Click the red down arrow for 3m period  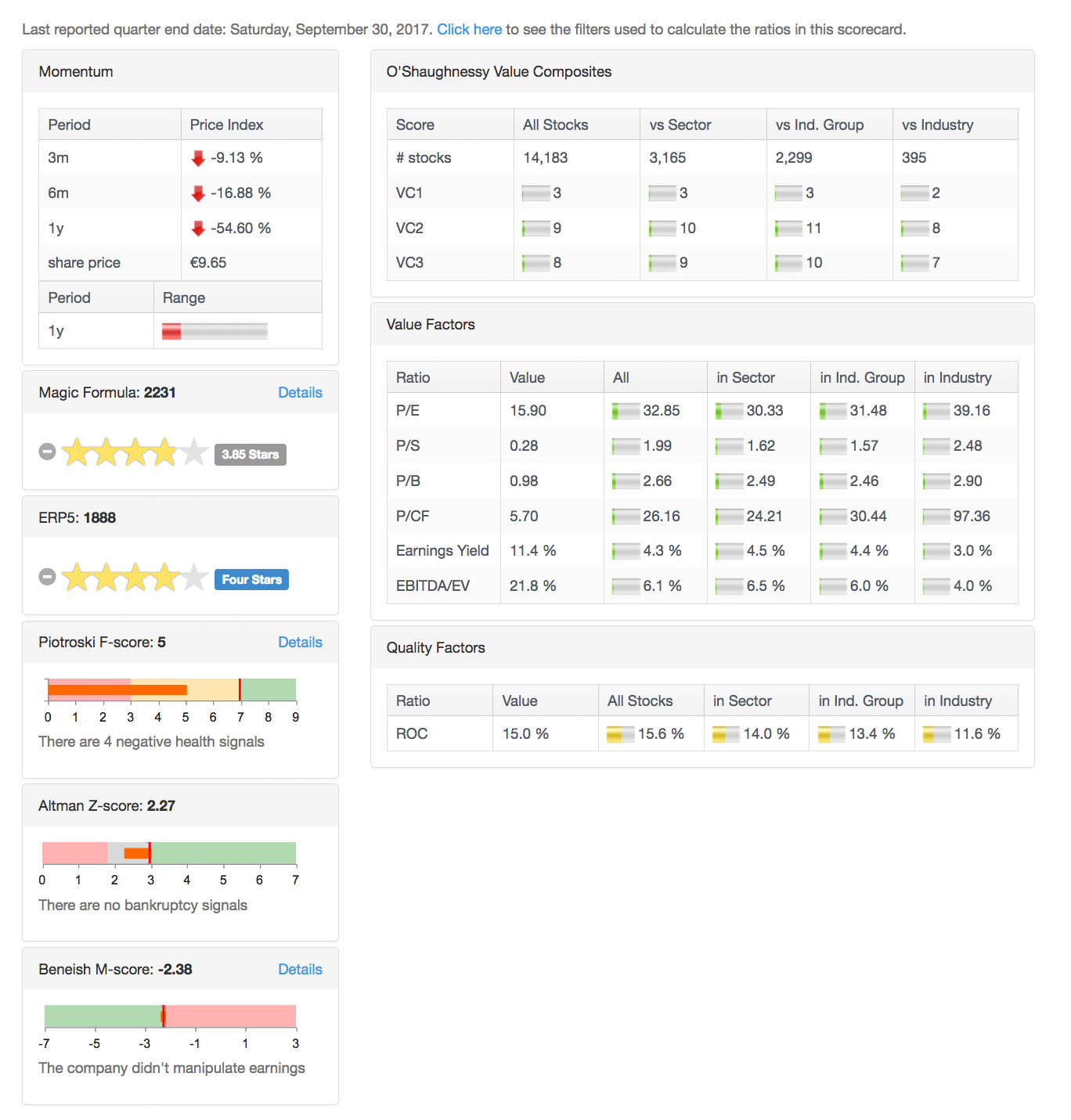tap(198, 158)
